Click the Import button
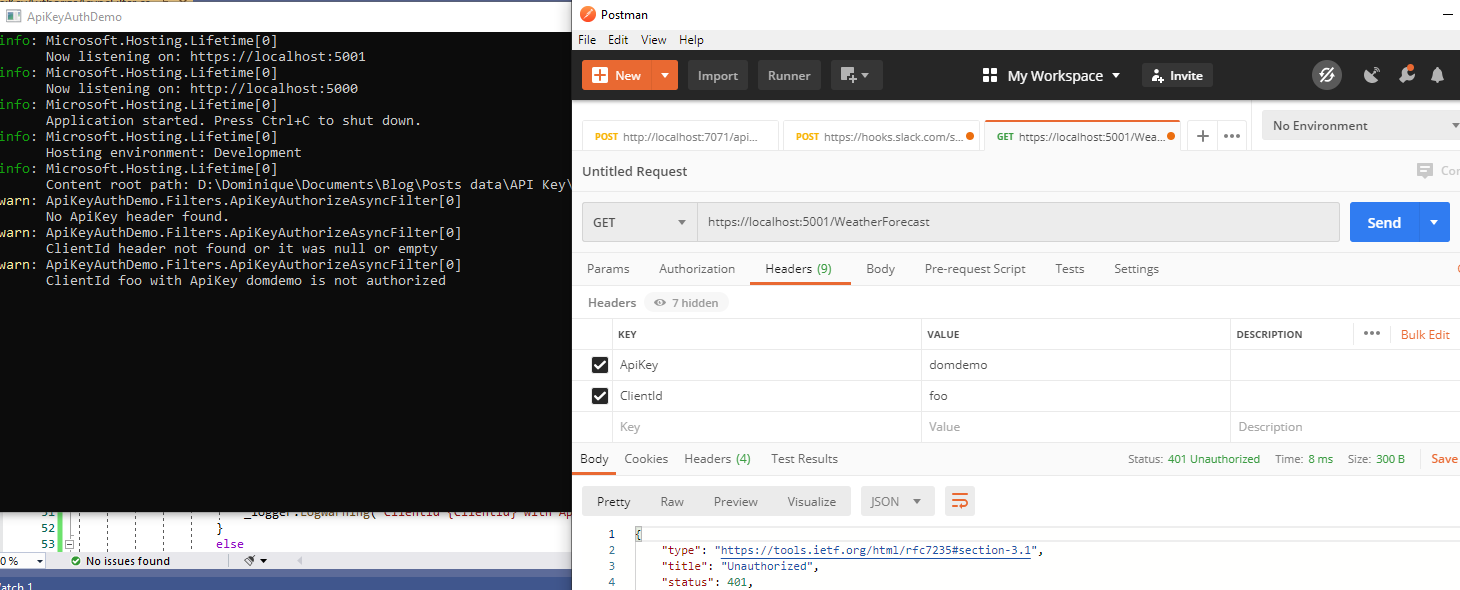The height and width of the screenshot is (590, 1460). click(x=718, y=75)
